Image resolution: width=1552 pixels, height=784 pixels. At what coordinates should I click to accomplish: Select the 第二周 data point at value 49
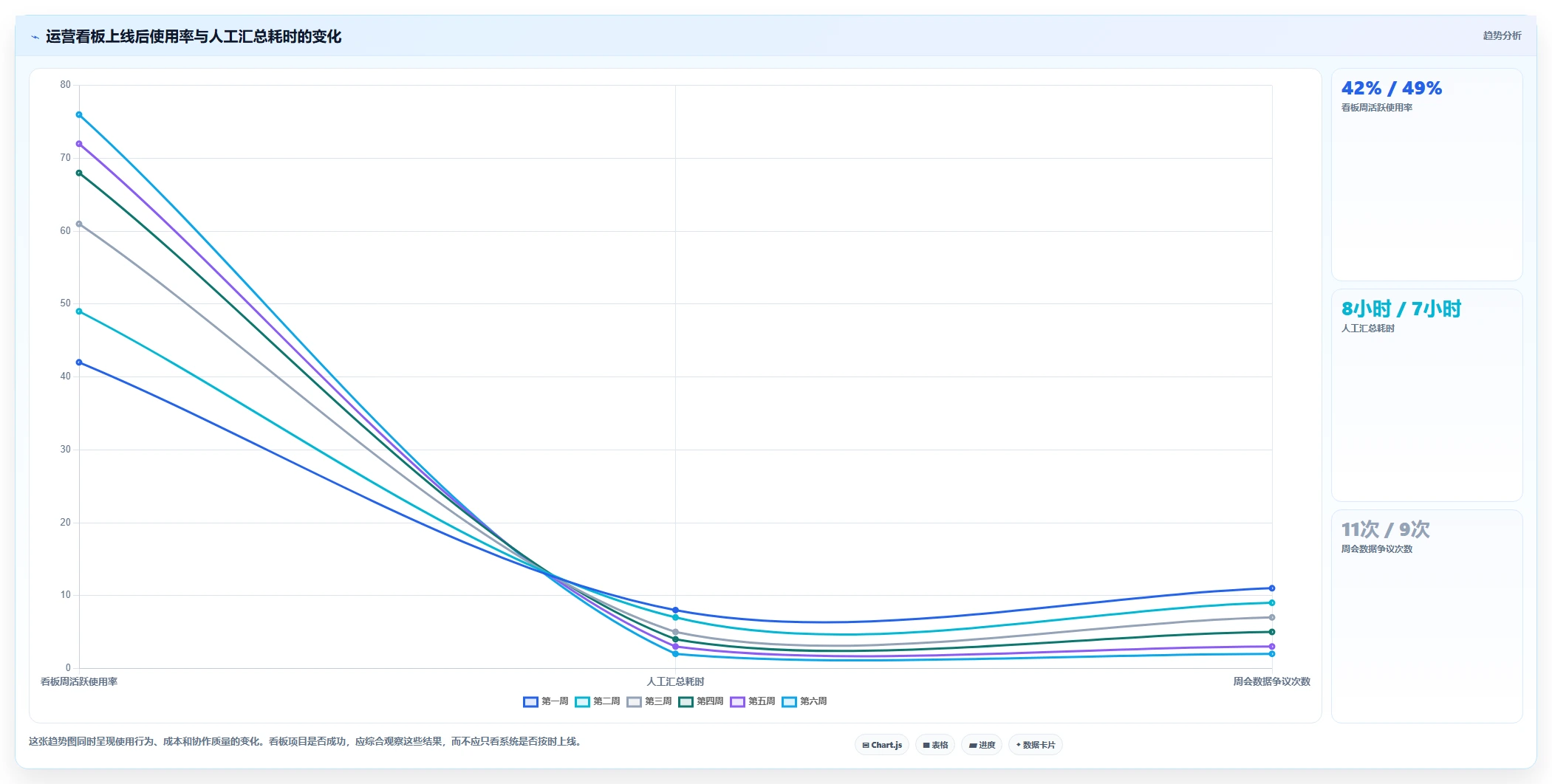pyautogui.click(x=79, y=312)
